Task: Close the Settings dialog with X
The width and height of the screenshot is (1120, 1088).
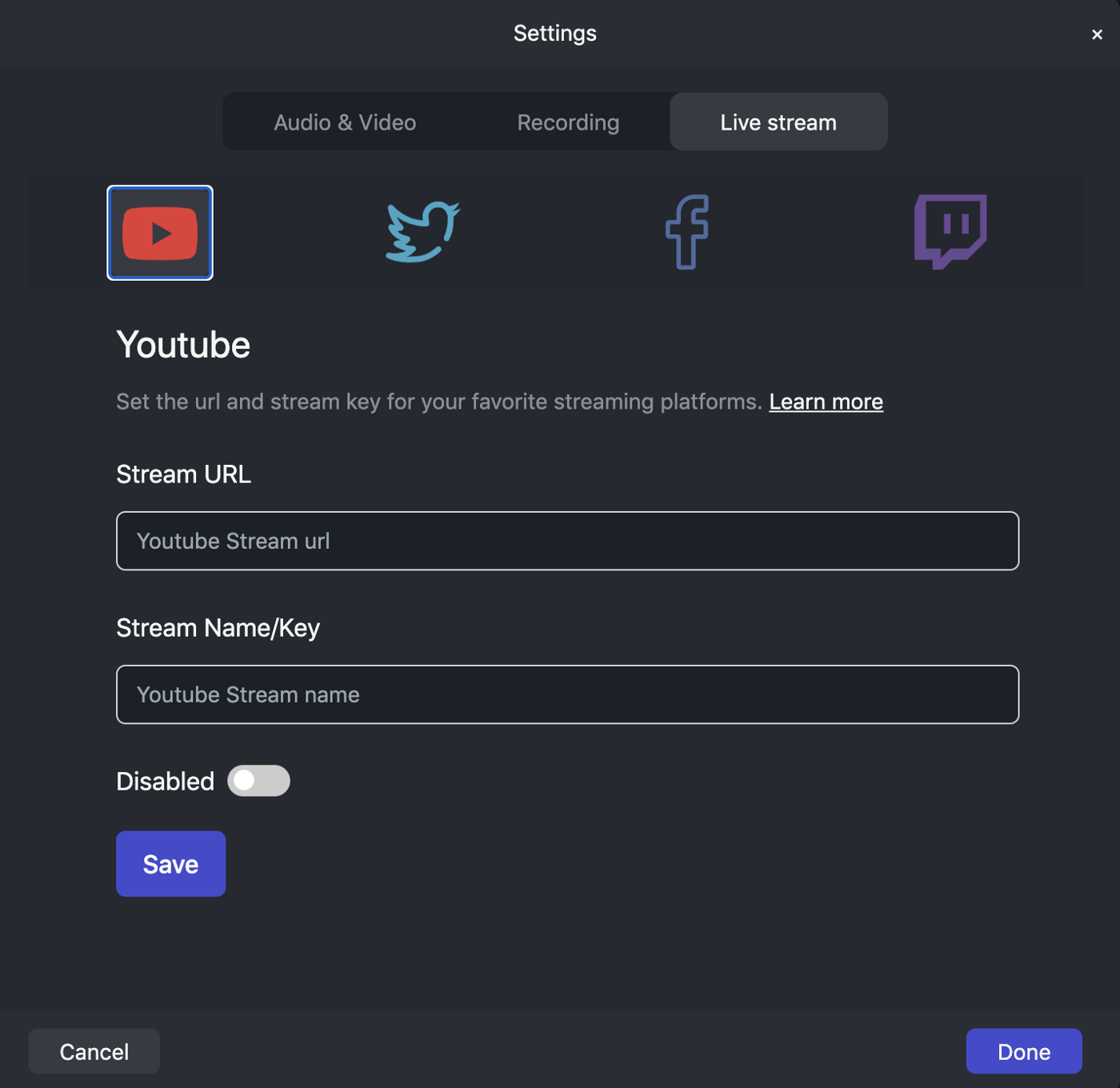Action: point(1097,34)
